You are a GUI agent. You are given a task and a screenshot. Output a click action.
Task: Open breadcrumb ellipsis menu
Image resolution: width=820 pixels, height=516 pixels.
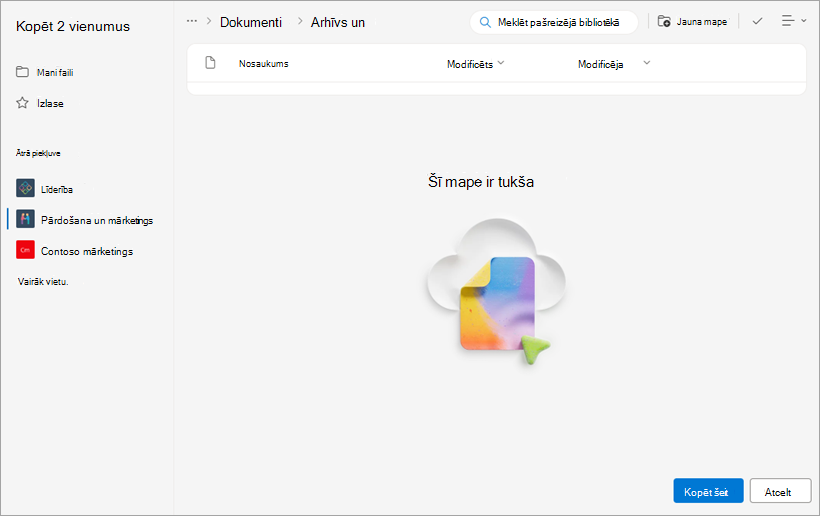point(192,21)
